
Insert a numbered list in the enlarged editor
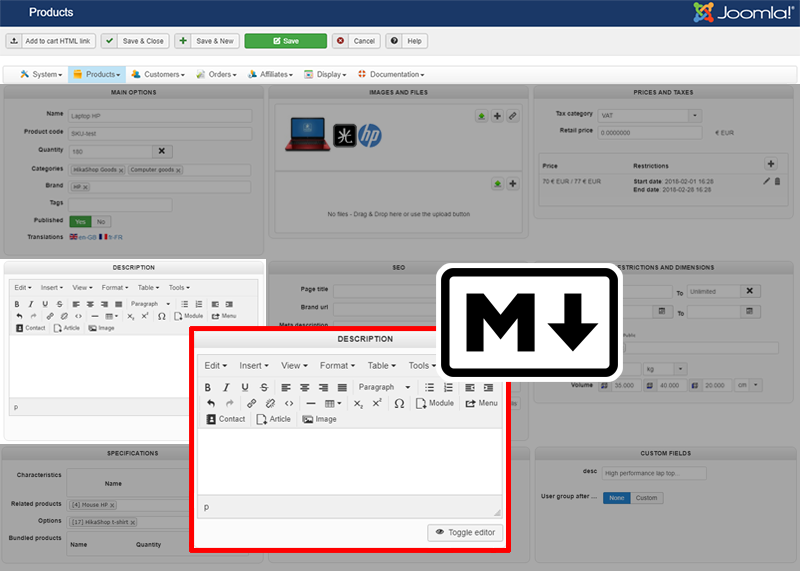(448, 387)
